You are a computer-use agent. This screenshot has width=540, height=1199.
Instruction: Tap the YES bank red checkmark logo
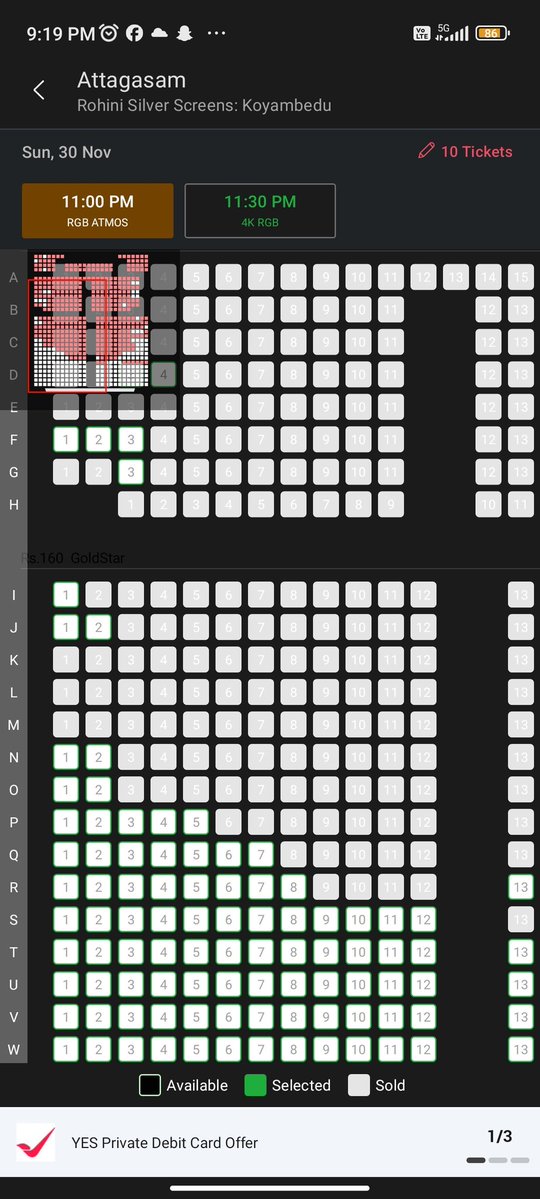[x=35, y=1142]
